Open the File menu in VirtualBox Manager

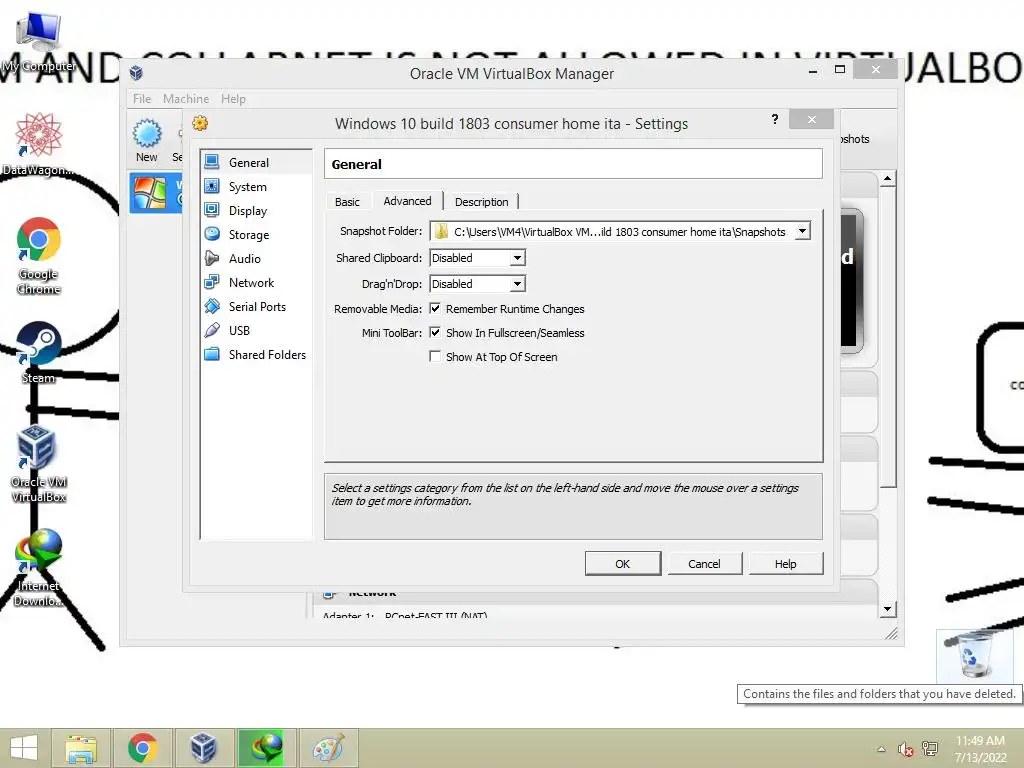coord(142,99)
